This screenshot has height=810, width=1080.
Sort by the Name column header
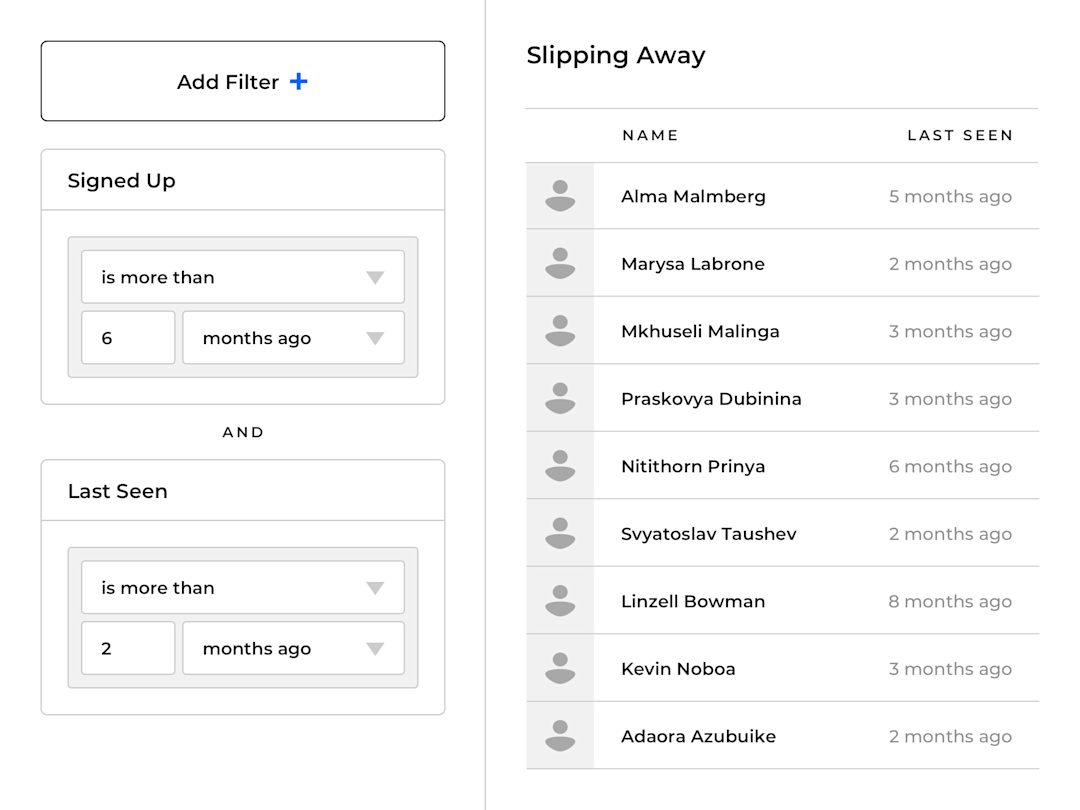[650, 135]
